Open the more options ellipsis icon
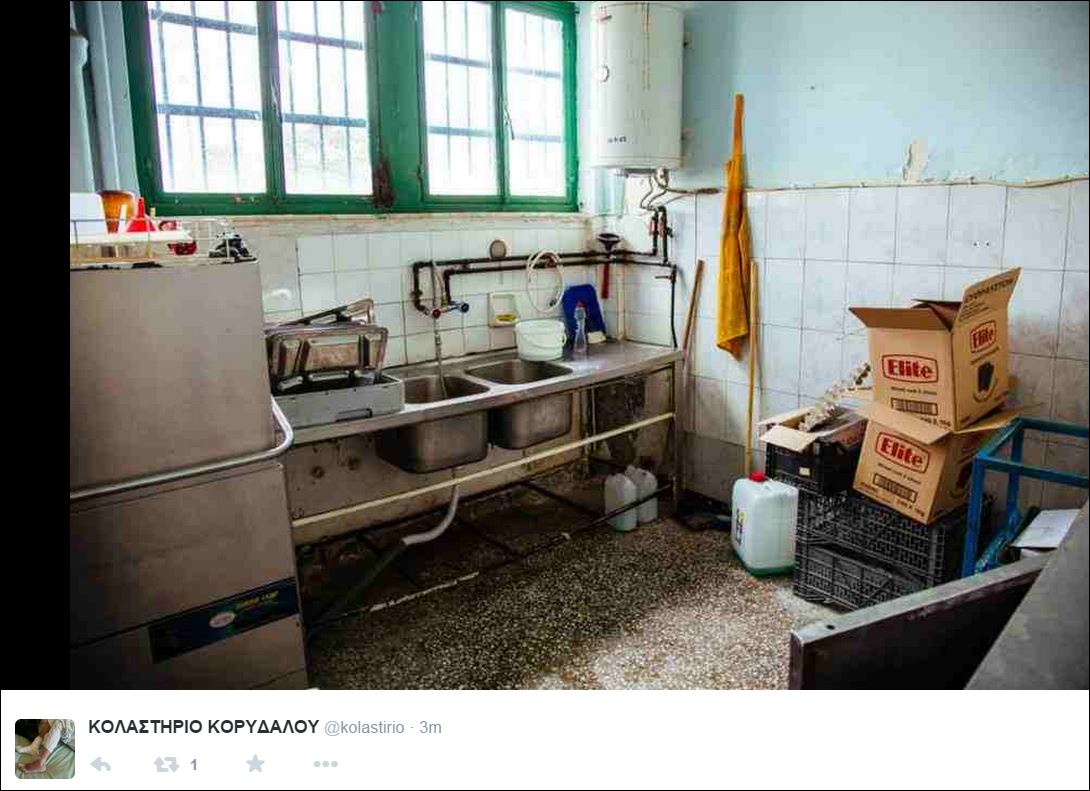The height and width of the screenshot is (791, 1090). pyautogui.click(x=325, y=764)
